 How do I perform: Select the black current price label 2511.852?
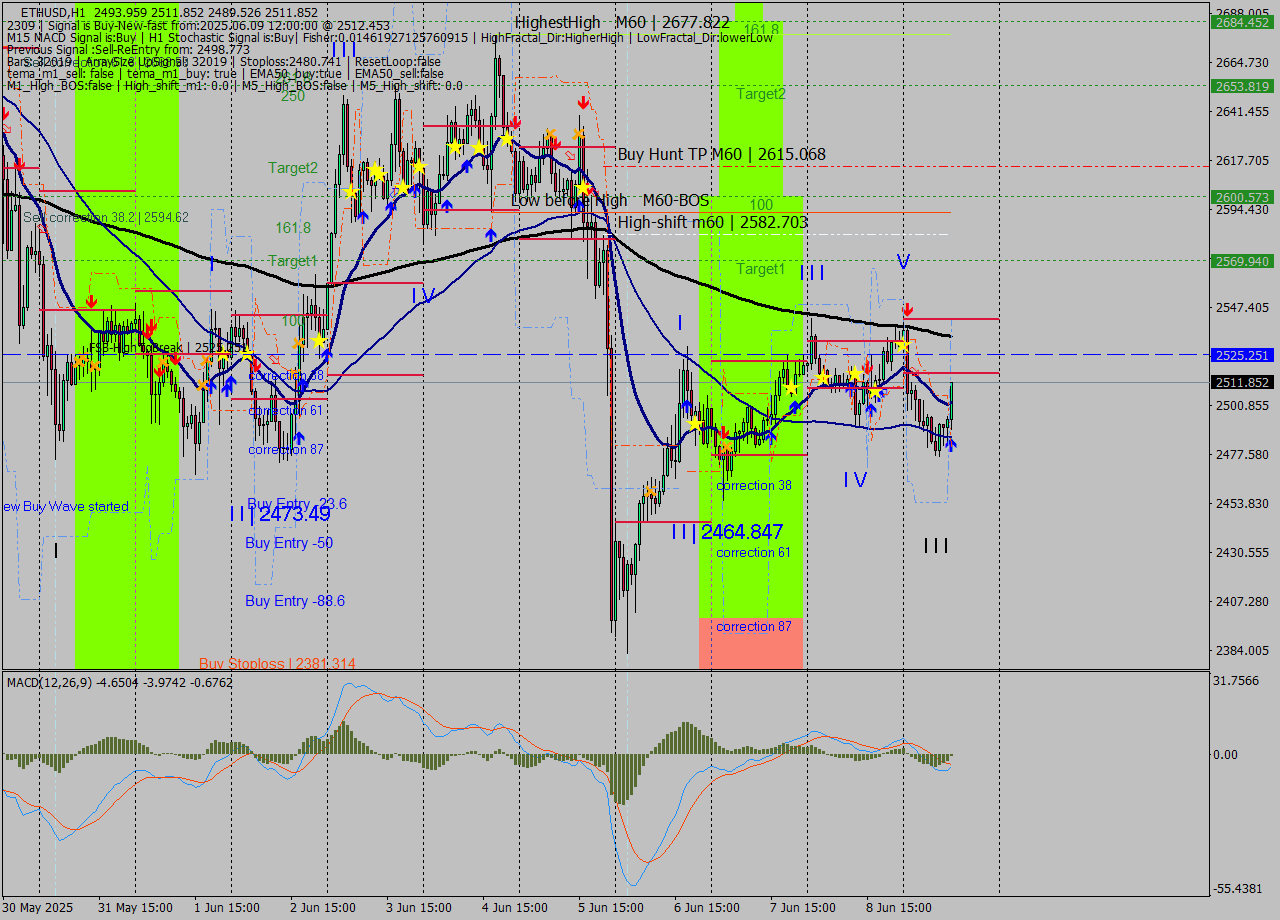coord(1240,382)
